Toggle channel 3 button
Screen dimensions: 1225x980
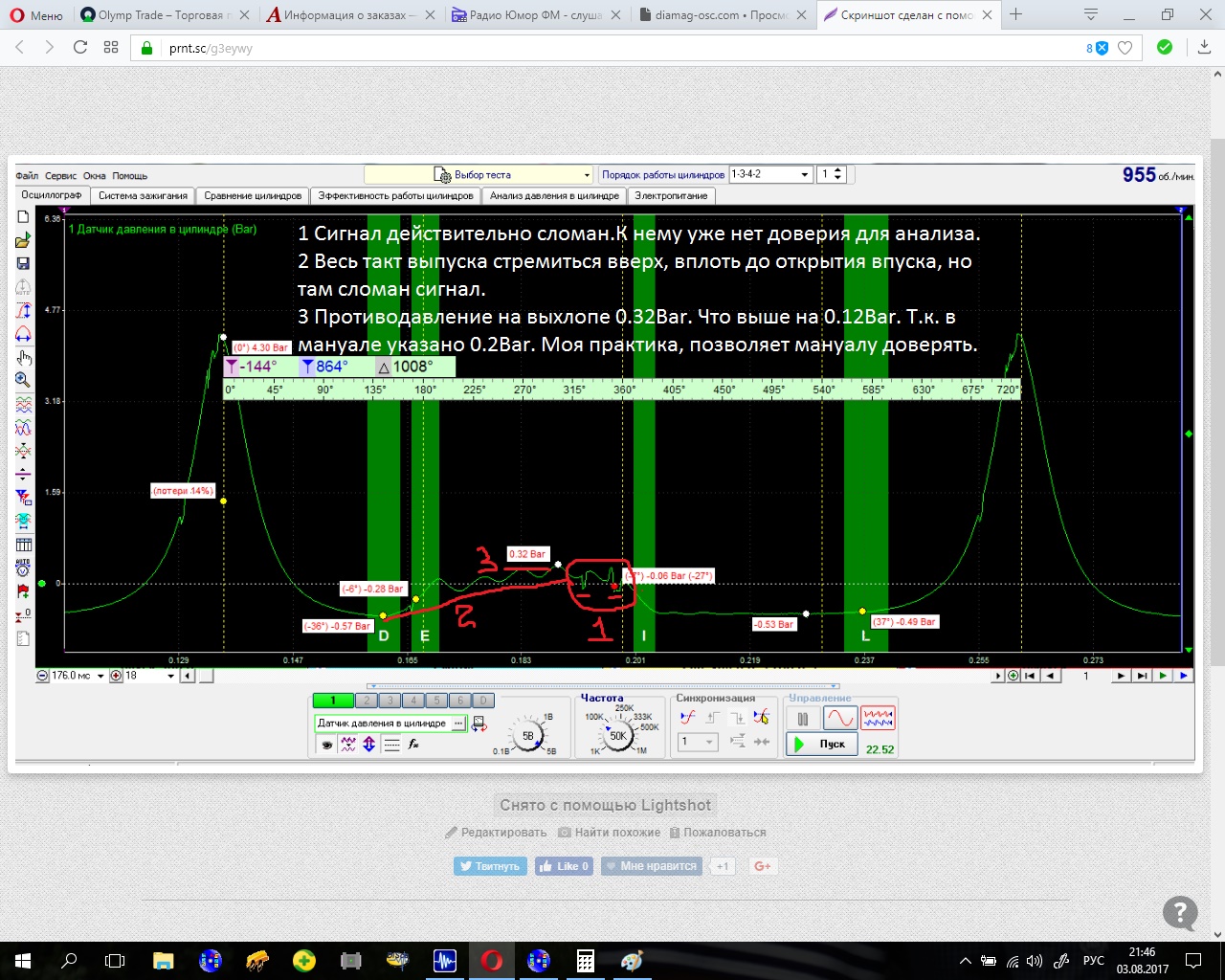point(390,701)
